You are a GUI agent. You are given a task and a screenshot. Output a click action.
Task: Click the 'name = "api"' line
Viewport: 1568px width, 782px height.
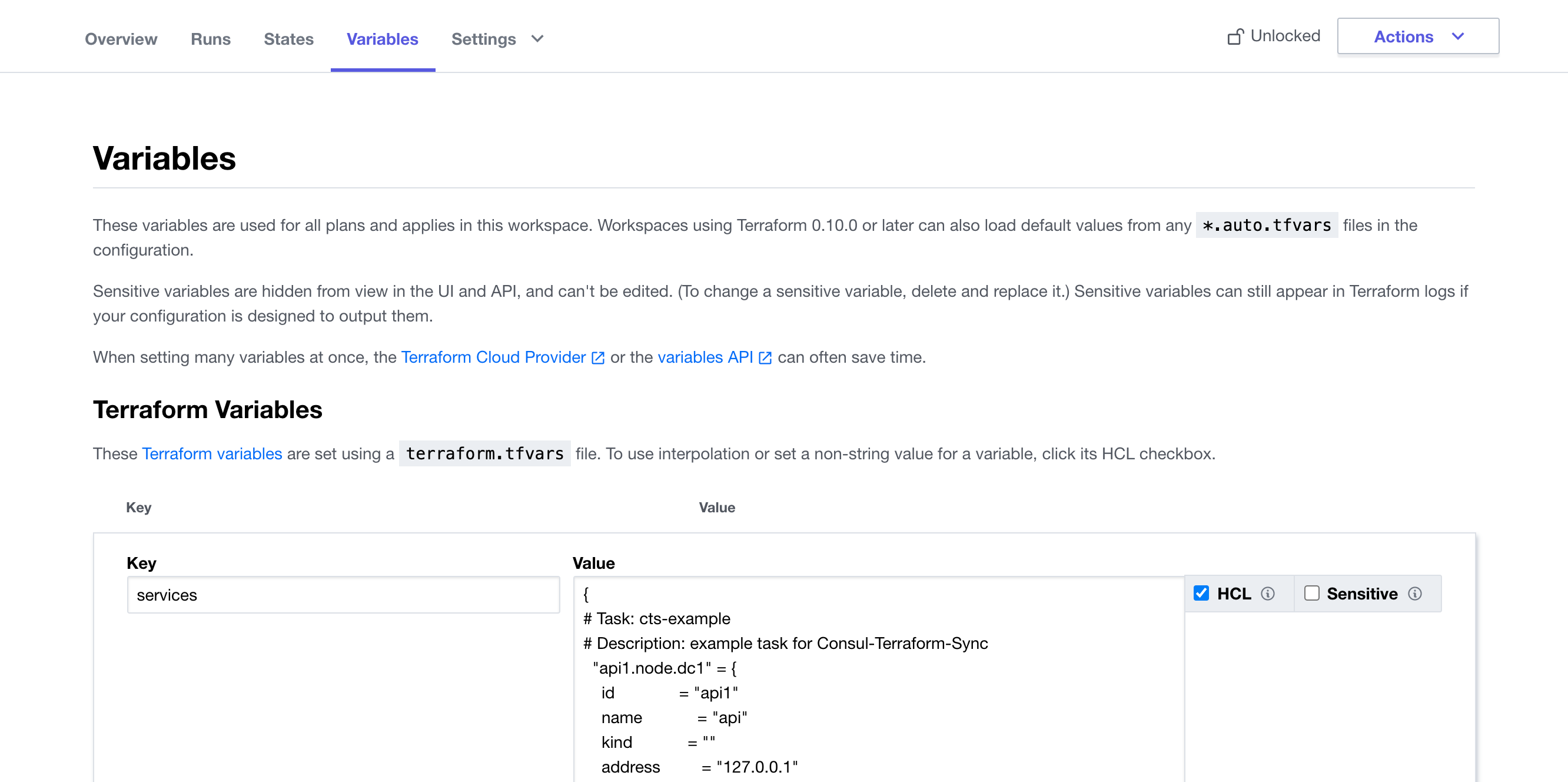pos(674,718)
